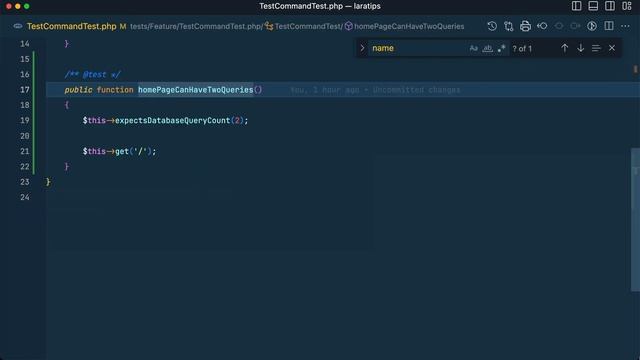The width and height of the screenshot is (640, 360).
Task: Toggle primary sidebar layout icon
Action: (x=576, y=6)
